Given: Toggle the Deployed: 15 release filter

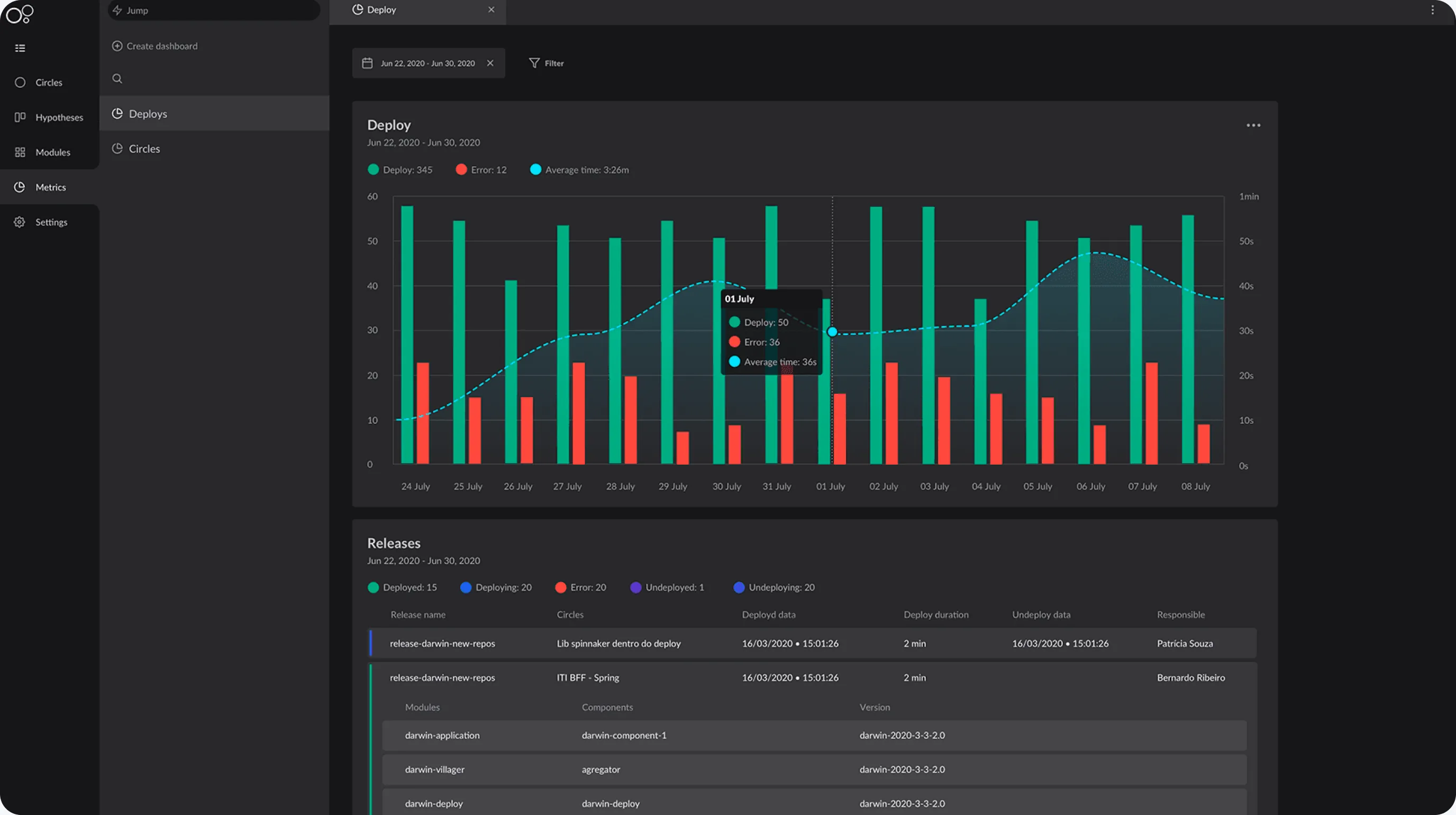Looking at the screenshot, I should point(403,588).
